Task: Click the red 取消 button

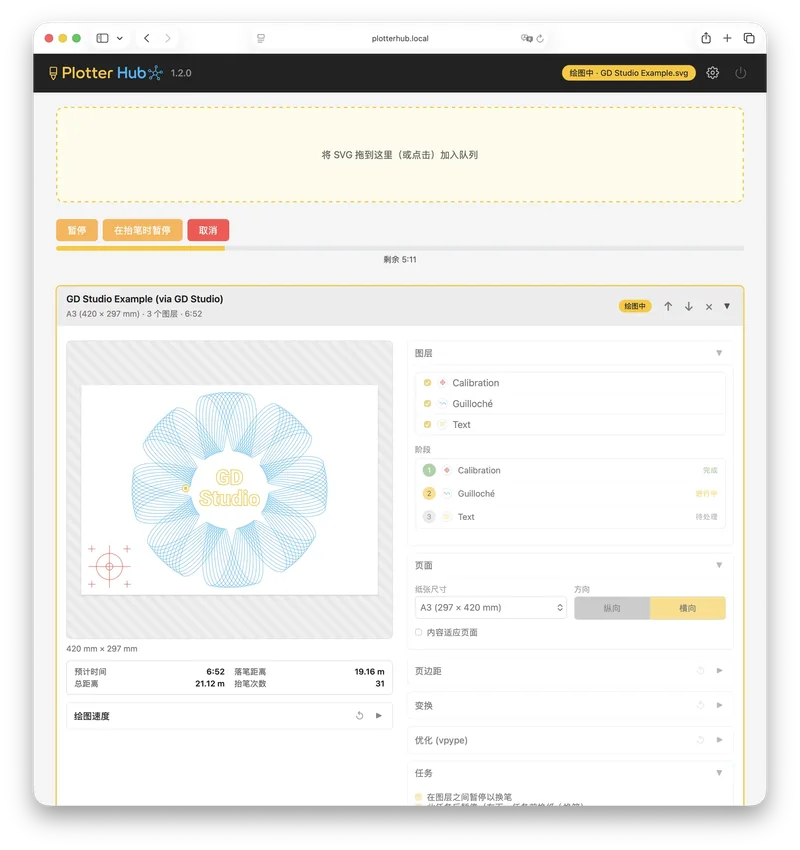Action: (208, 230)
